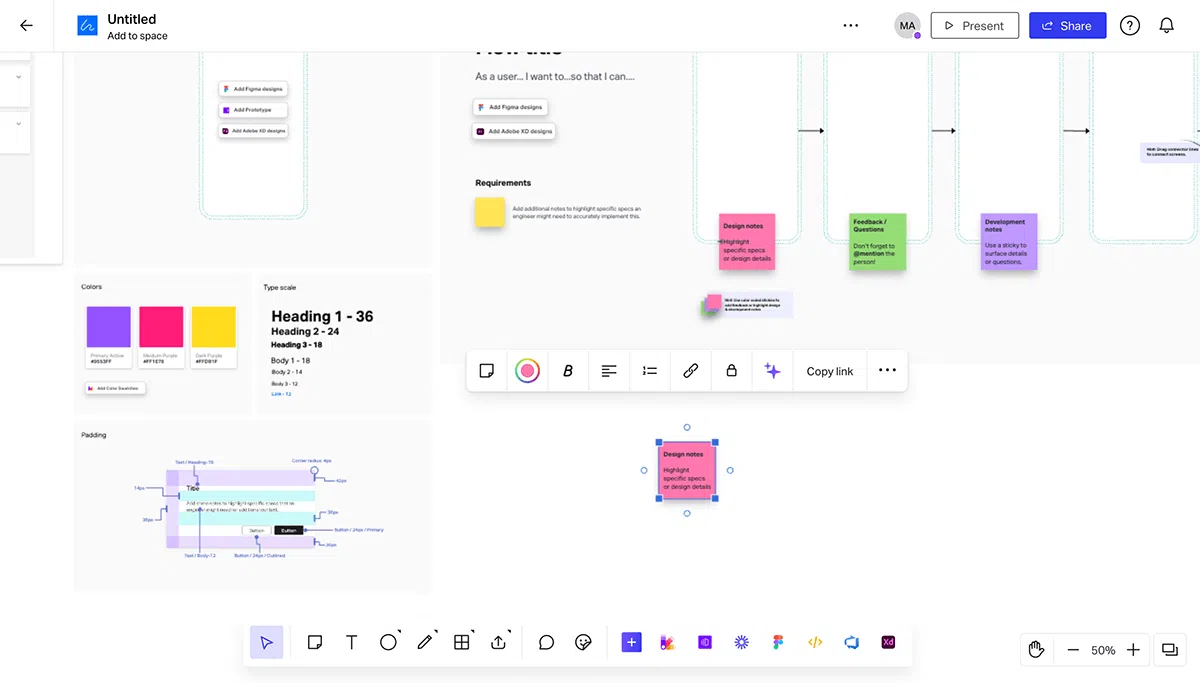Click the Figma integration icon in bottom toolbar
Viewport: 1200px width, 683px height.
point(778,643)
